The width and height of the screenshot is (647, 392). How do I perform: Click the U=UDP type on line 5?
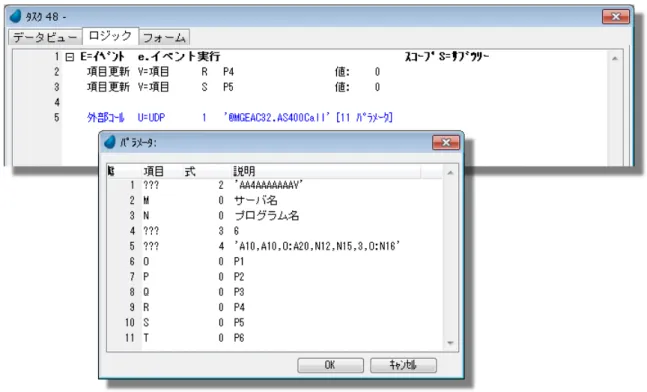point(151,118)
